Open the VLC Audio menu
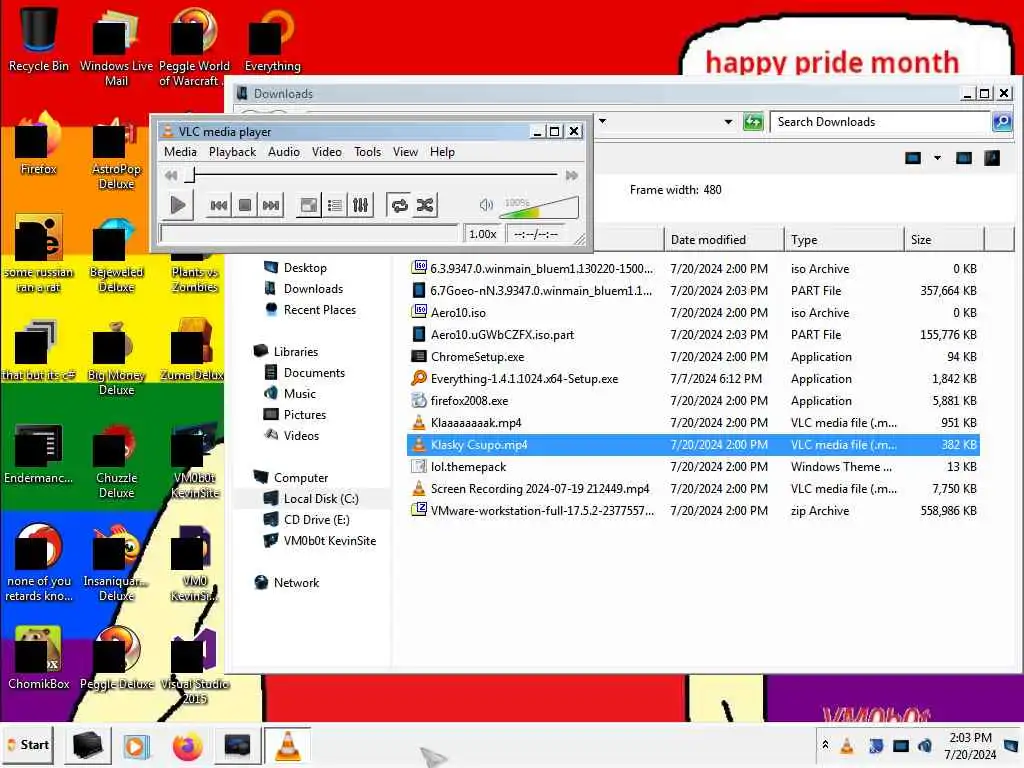Image resolution: width=1024 pixels, height=768 pixels. pyautogui.click(x=284, y=152)
